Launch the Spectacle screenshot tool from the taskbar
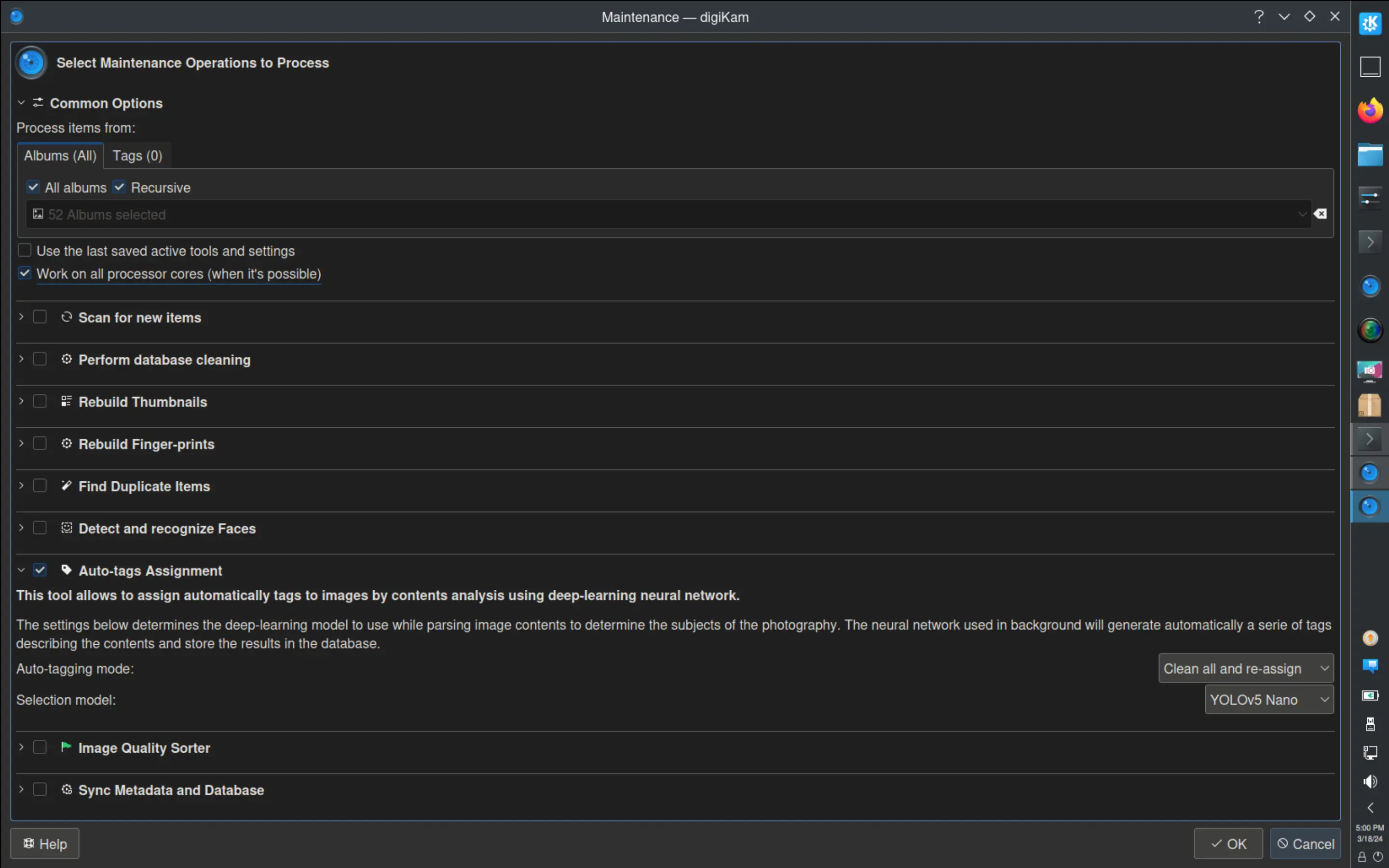Viewport: 1389px width, 868px height. tap(1370, 371)
